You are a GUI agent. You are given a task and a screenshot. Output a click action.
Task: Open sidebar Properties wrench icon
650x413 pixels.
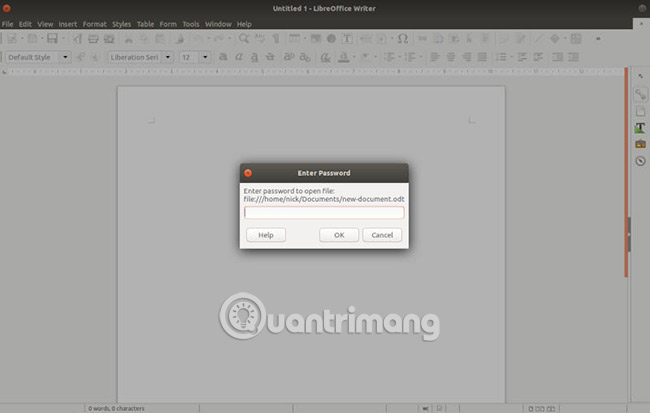tap(640, 94)
